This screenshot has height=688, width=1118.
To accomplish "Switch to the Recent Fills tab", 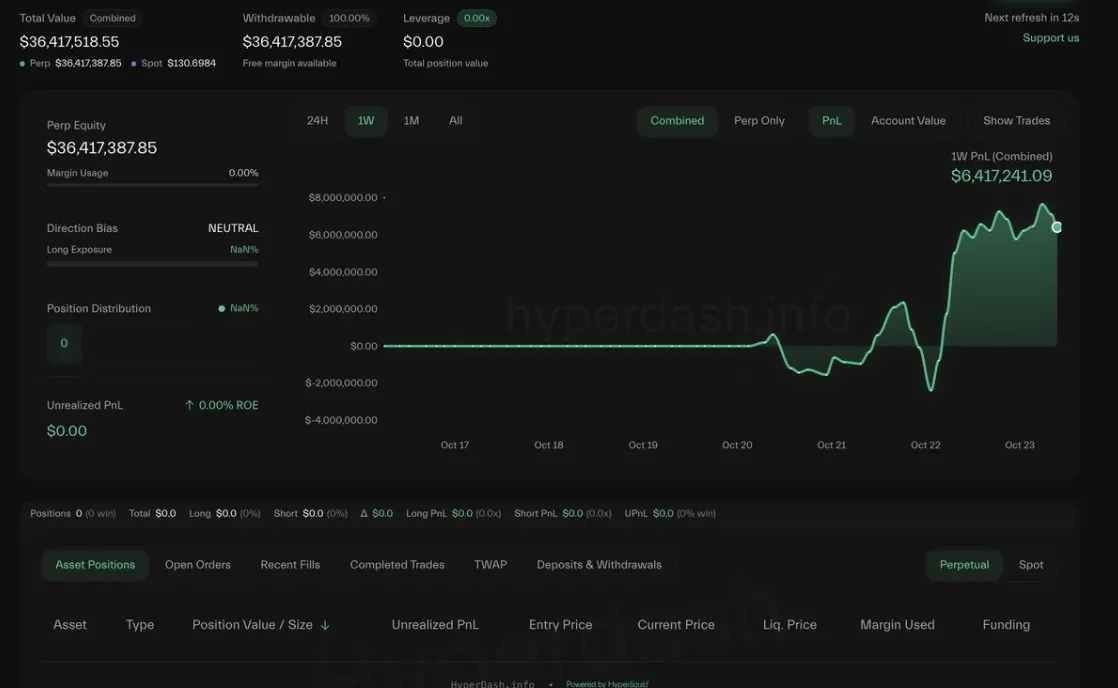I will click(289, 563).
